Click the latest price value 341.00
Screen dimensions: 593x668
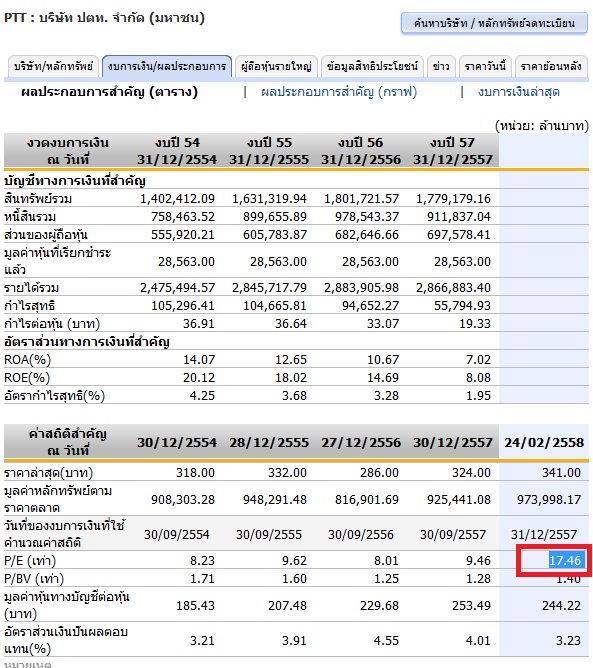pos(561,472)
